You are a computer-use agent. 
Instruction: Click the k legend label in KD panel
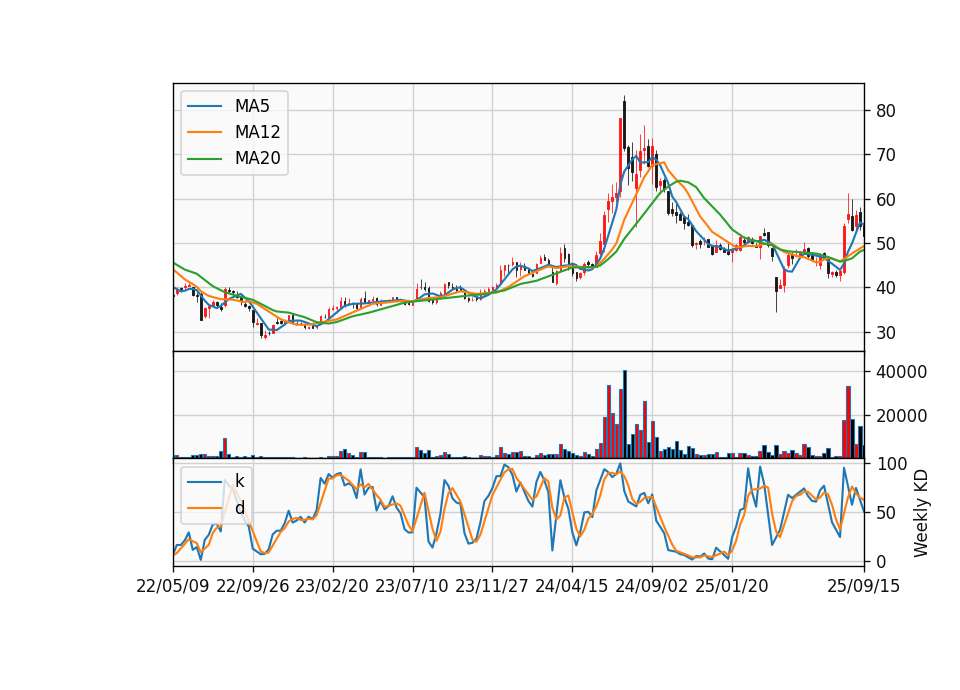tap(239, 481)
